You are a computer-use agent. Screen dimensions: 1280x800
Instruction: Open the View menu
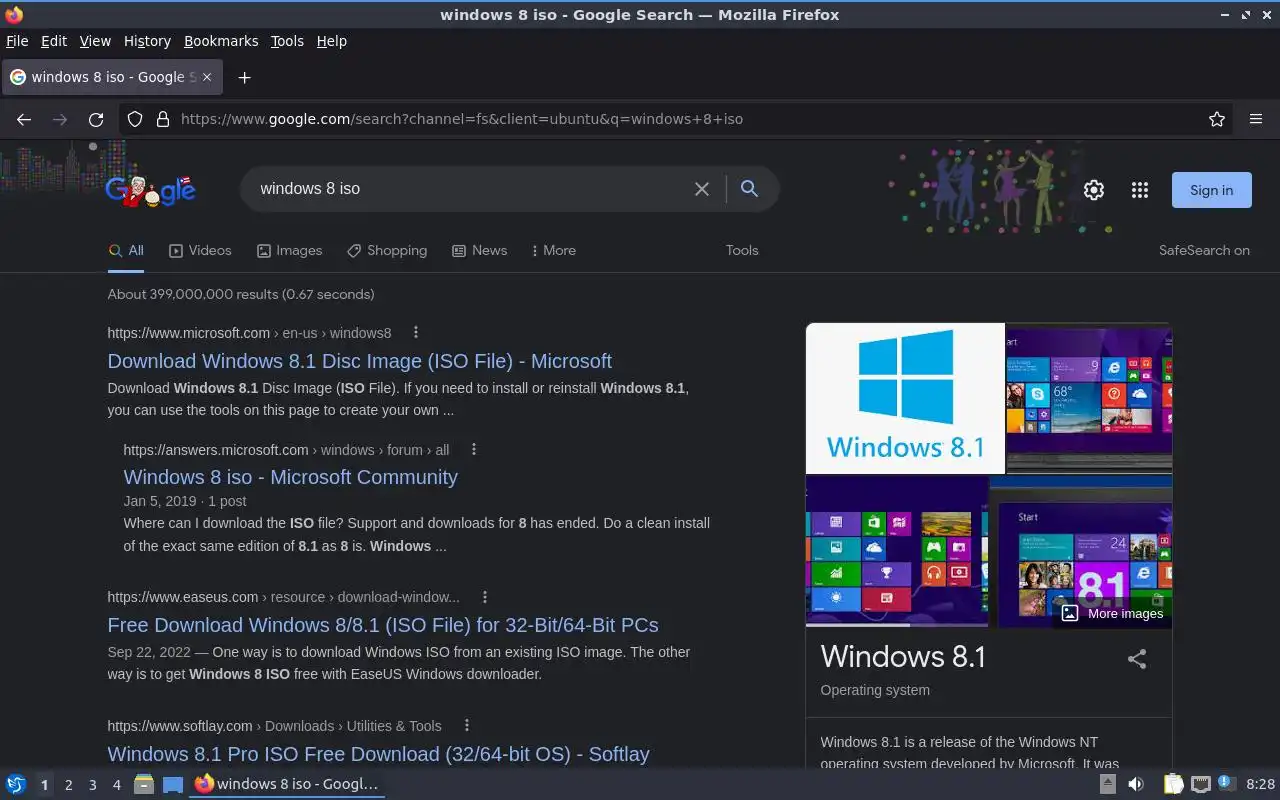pos(95,41)
